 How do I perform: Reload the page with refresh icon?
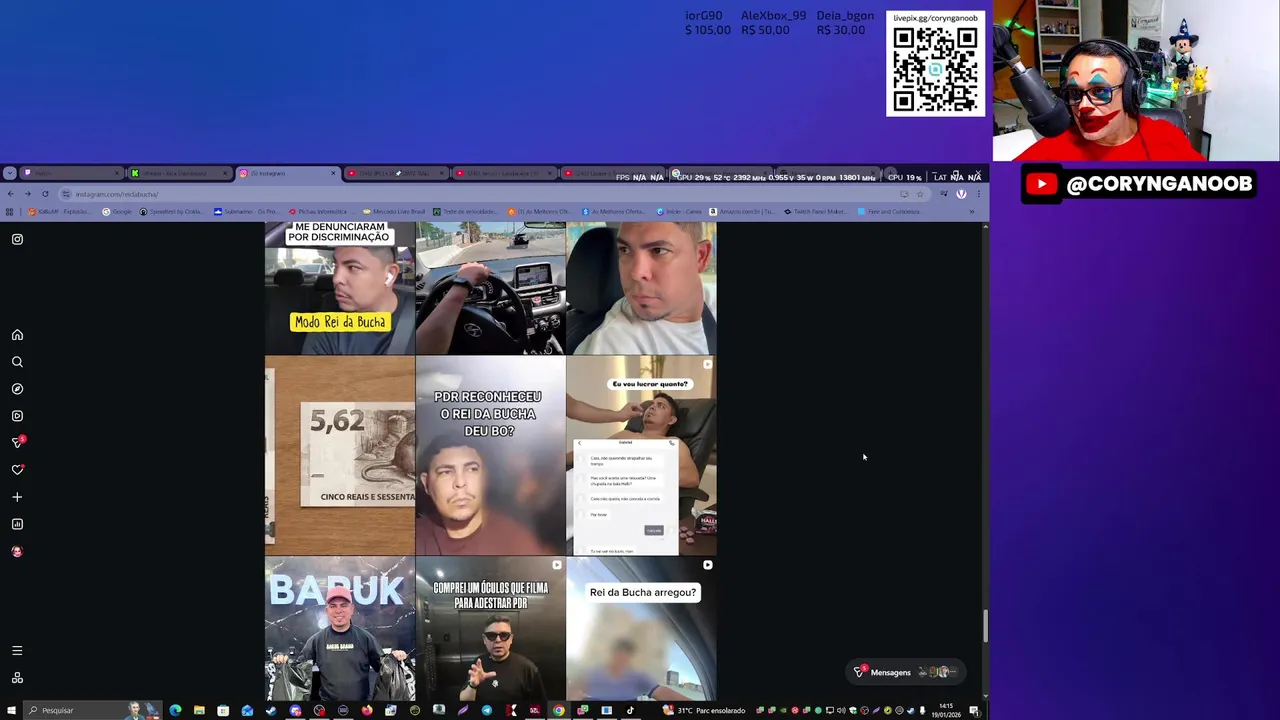click(44, 194)
